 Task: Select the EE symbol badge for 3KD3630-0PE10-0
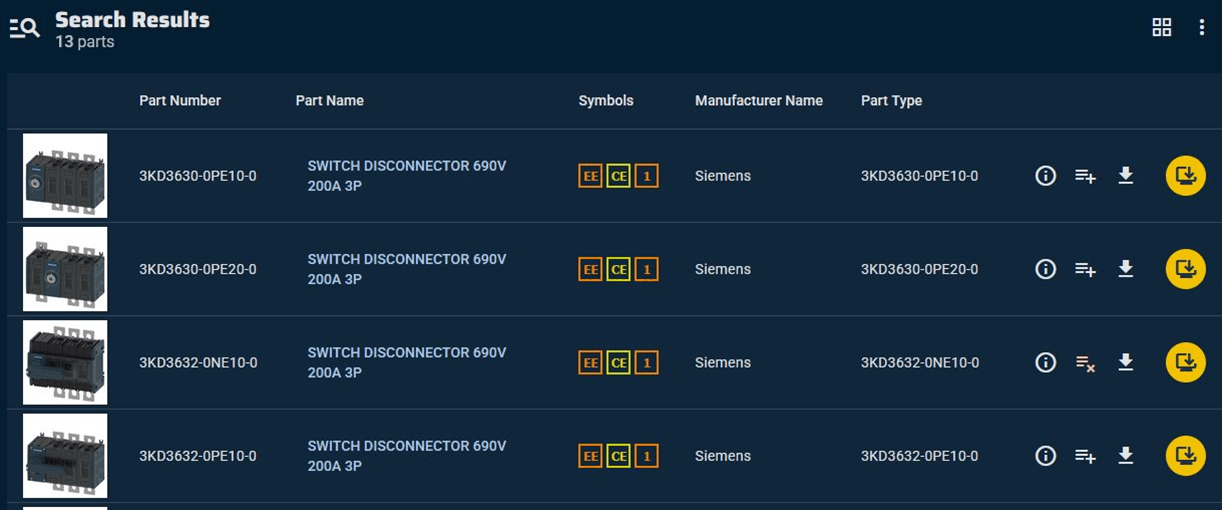point(590,177)
